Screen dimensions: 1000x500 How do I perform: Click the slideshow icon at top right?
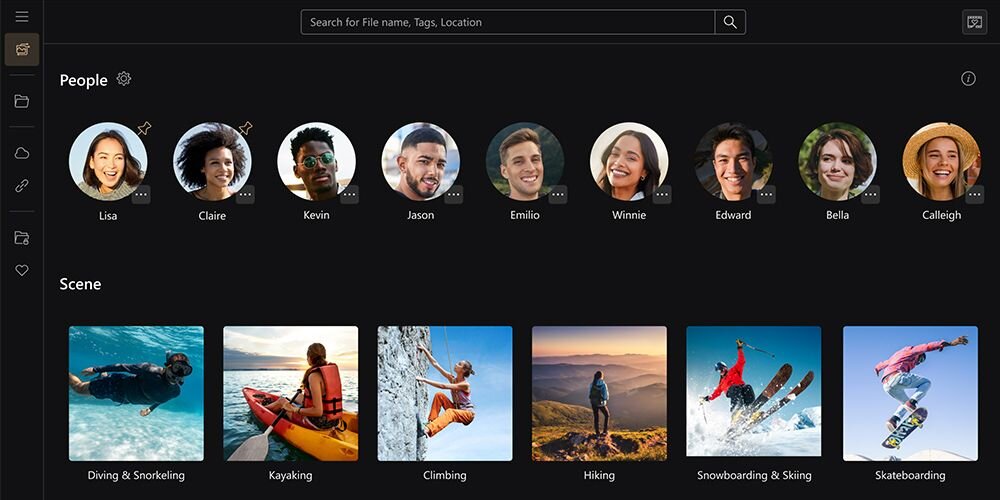pos(974,22)
